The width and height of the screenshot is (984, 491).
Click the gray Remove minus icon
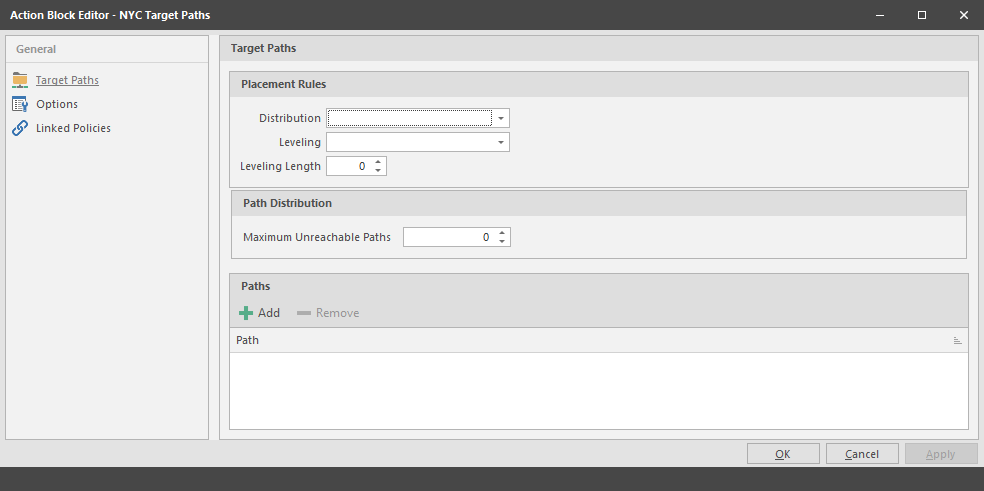pos(304,313)
